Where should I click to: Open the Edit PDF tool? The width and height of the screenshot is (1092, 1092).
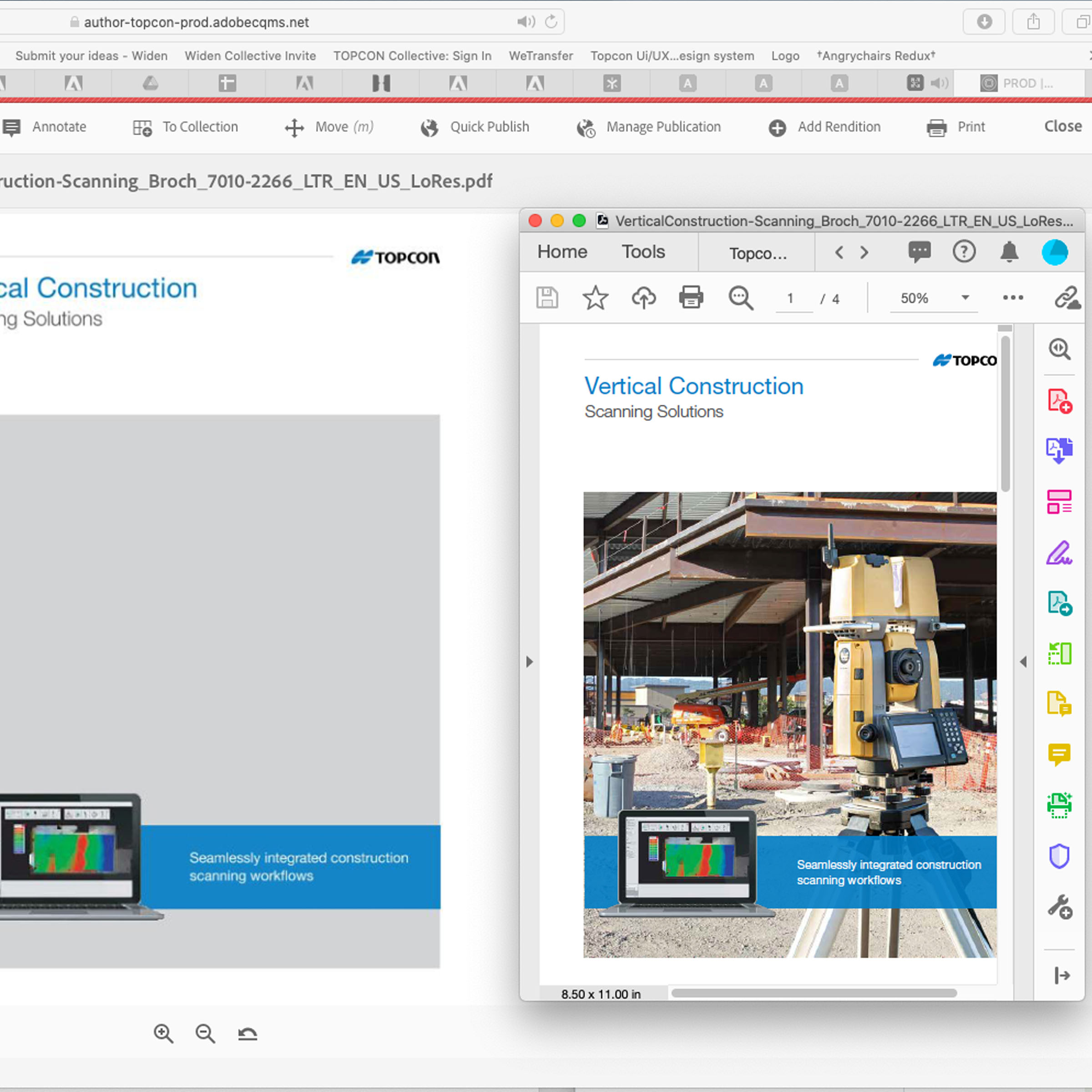click(x=1059, y=501)
